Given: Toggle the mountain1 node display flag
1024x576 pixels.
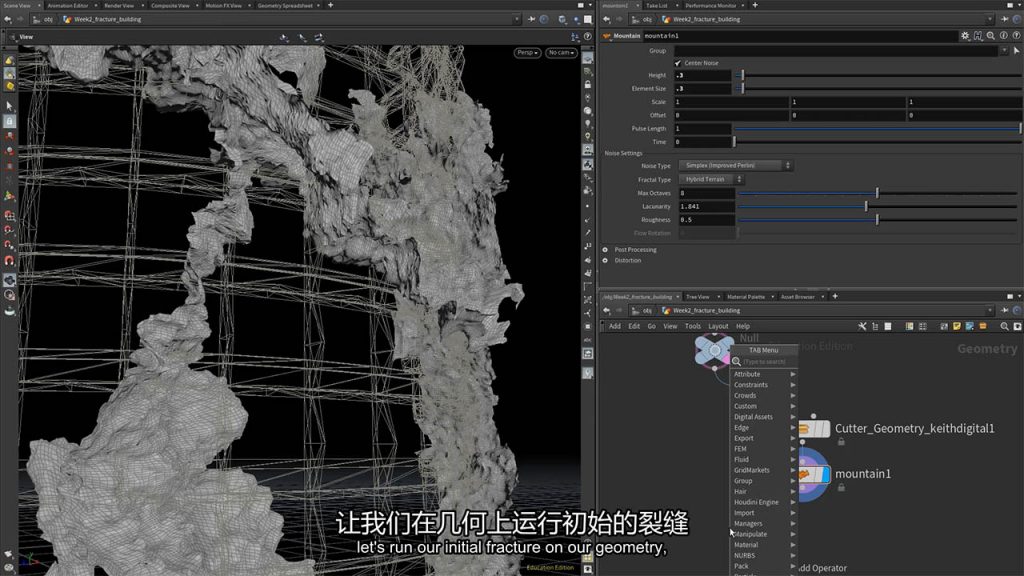Looking at the screenshot, I should click(x=826, y=474).
